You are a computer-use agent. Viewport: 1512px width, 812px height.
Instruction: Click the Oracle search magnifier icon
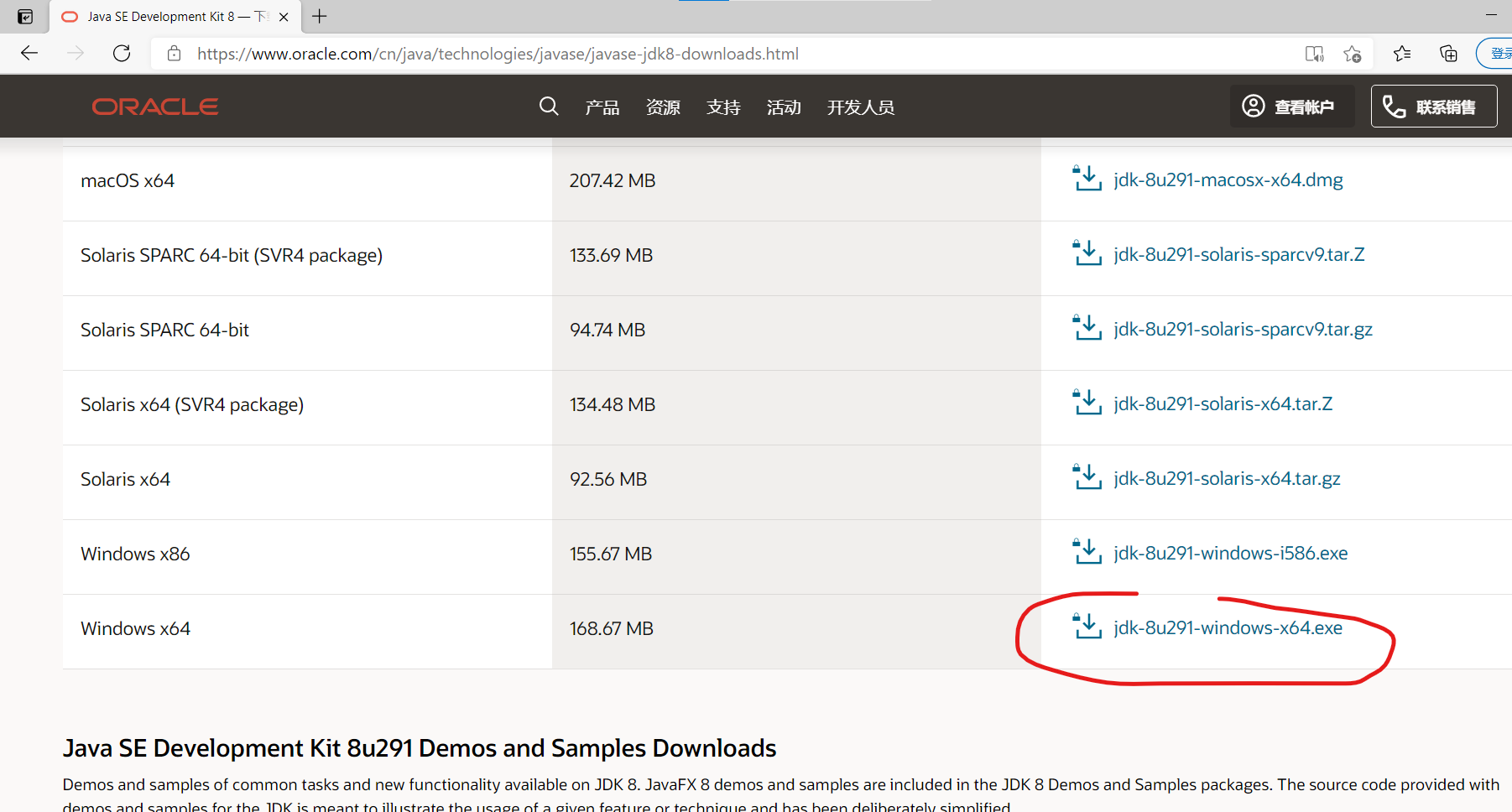[549, 107]
